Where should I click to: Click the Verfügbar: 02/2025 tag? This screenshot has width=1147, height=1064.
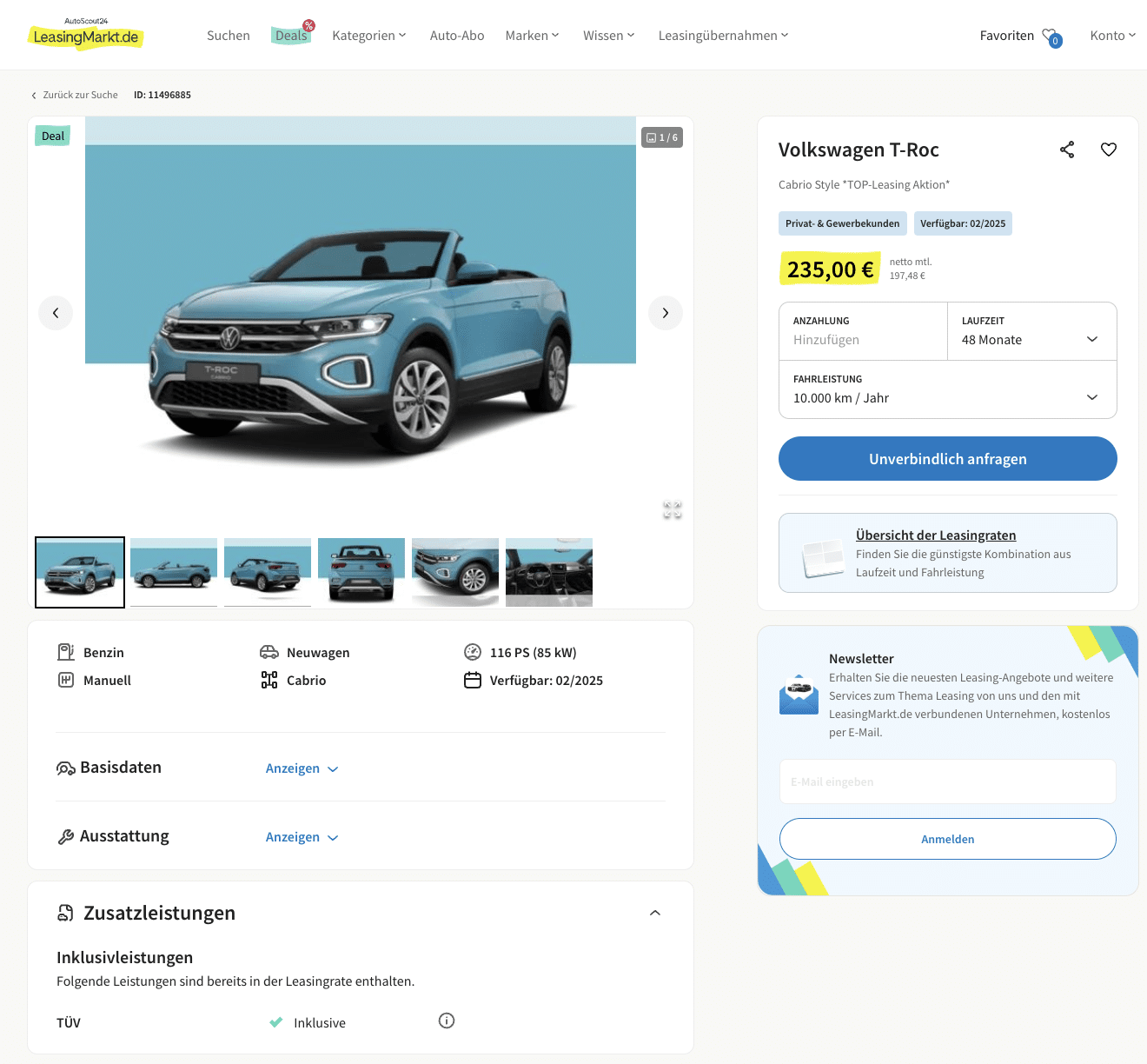963,223
